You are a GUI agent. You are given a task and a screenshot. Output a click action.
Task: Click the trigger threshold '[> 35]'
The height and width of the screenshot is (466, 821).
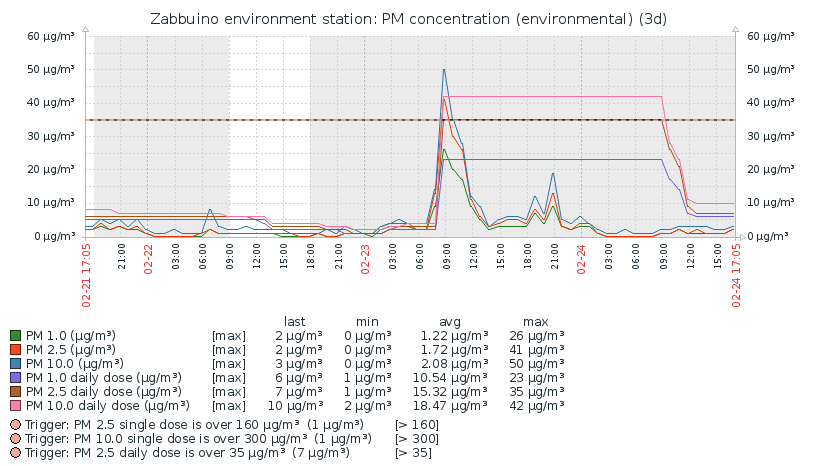coord(414,452)
